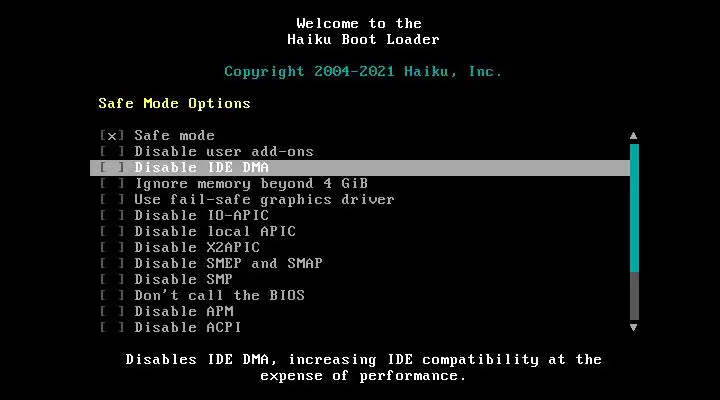
Task: Uncheck the Safe mode checkbox
Action: 112,135
